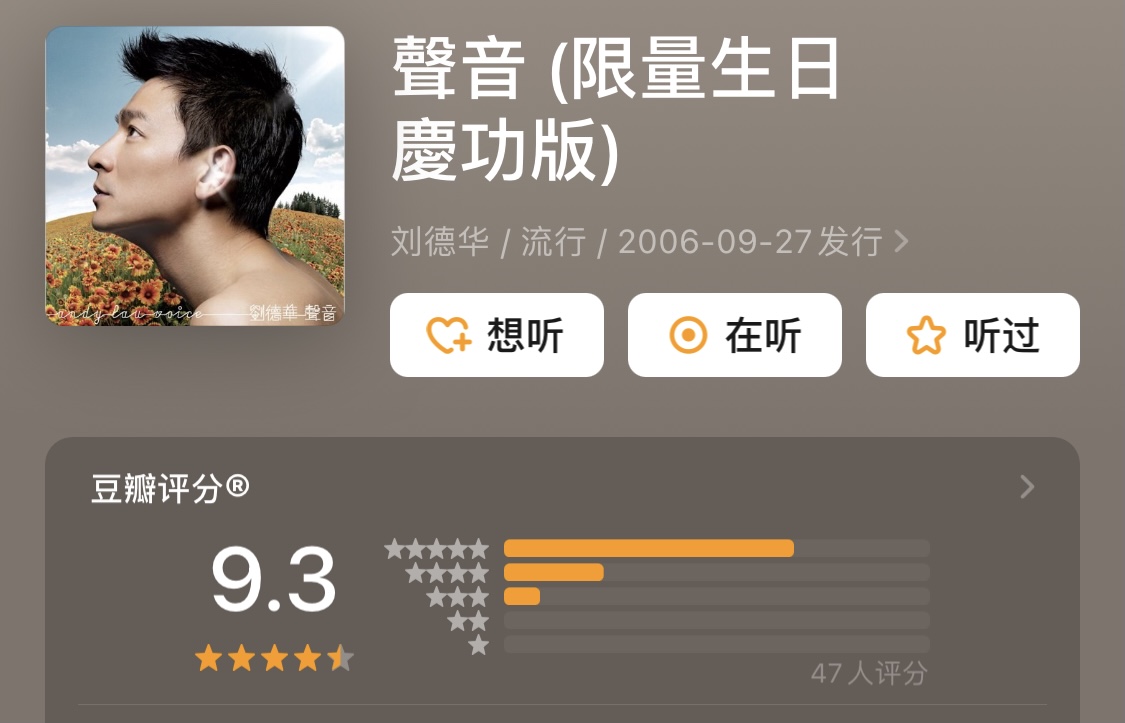Mark album as 在听
The height and width of the screenshot is (723, 1125).
point(735,335)
